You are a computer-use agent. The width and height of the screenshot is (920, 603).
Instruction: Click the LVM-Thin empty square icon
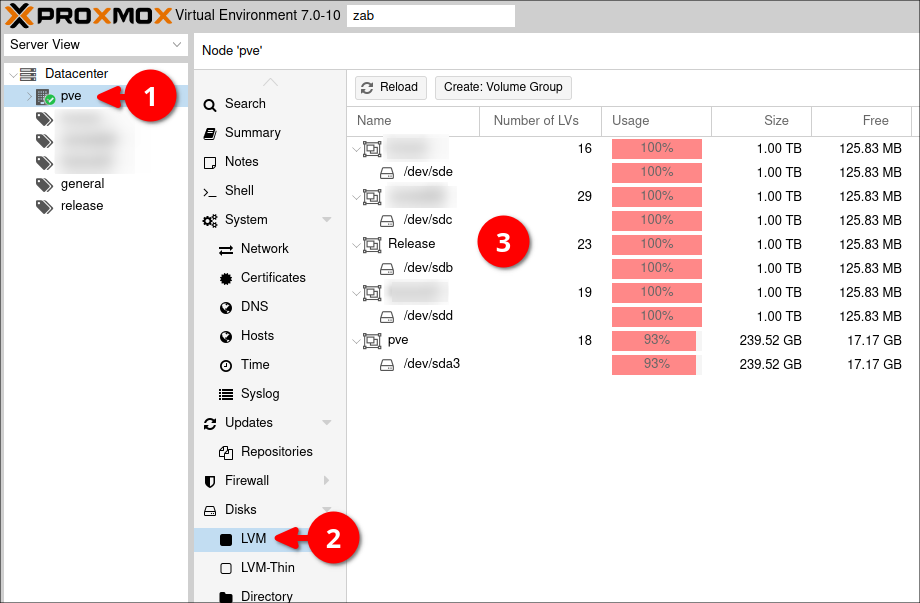tap(226, 568)
